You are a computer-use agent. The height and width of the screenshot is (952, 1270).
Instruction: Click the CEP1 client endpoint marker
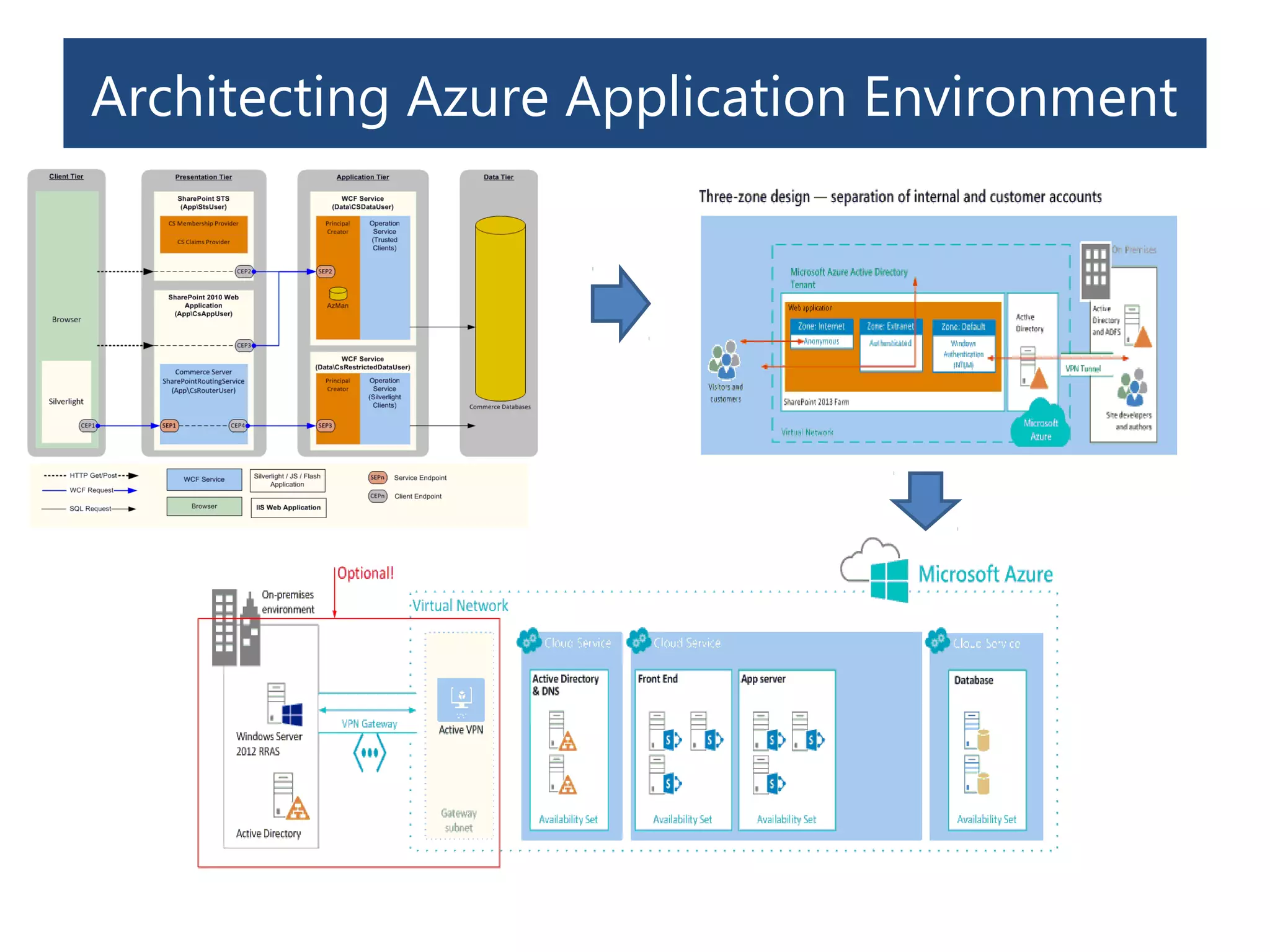point(87,426)
